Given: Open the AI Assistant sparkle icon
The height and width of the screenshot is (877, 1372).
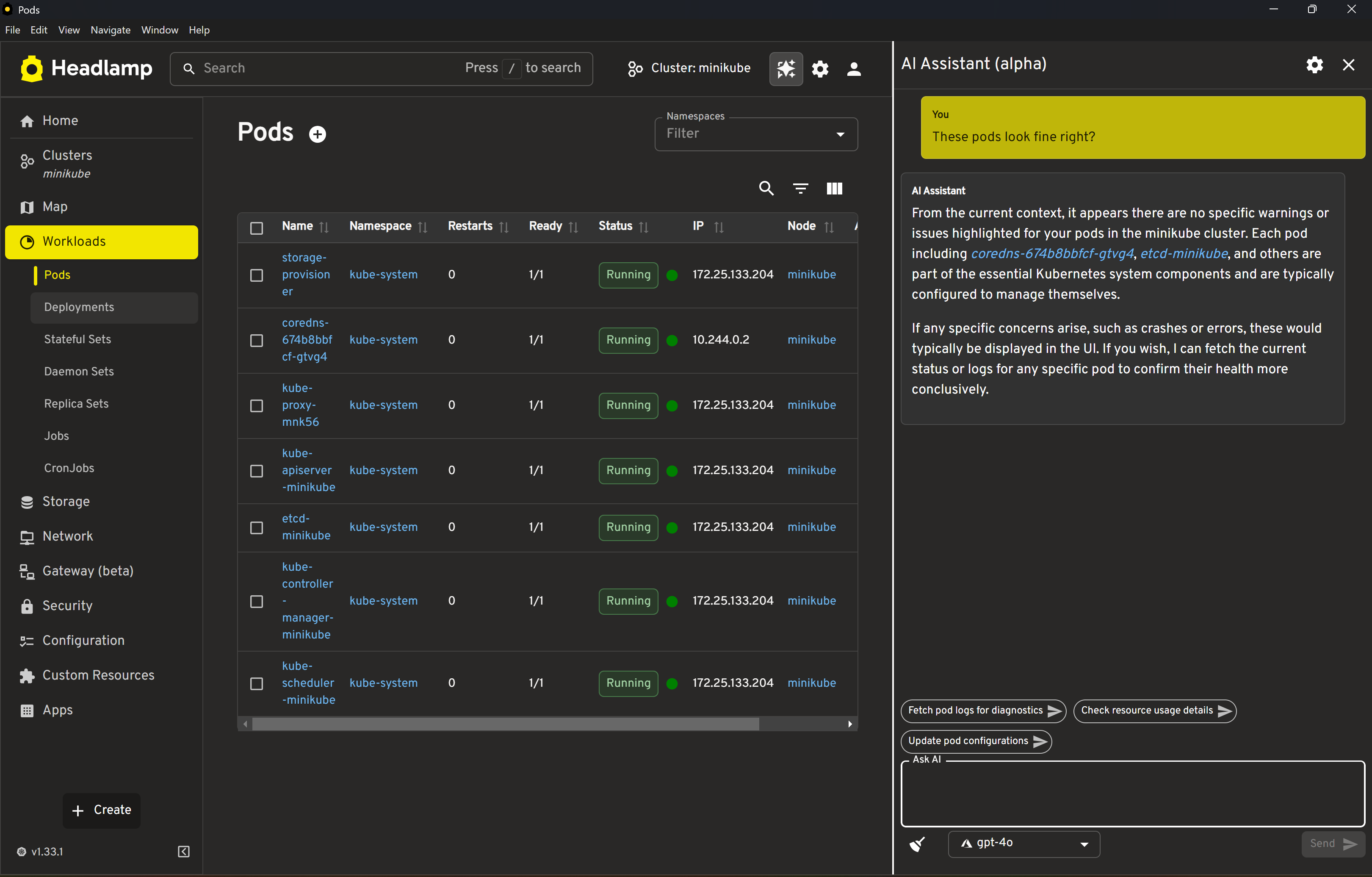Looking at the screenshot, I should coord(786,69).
